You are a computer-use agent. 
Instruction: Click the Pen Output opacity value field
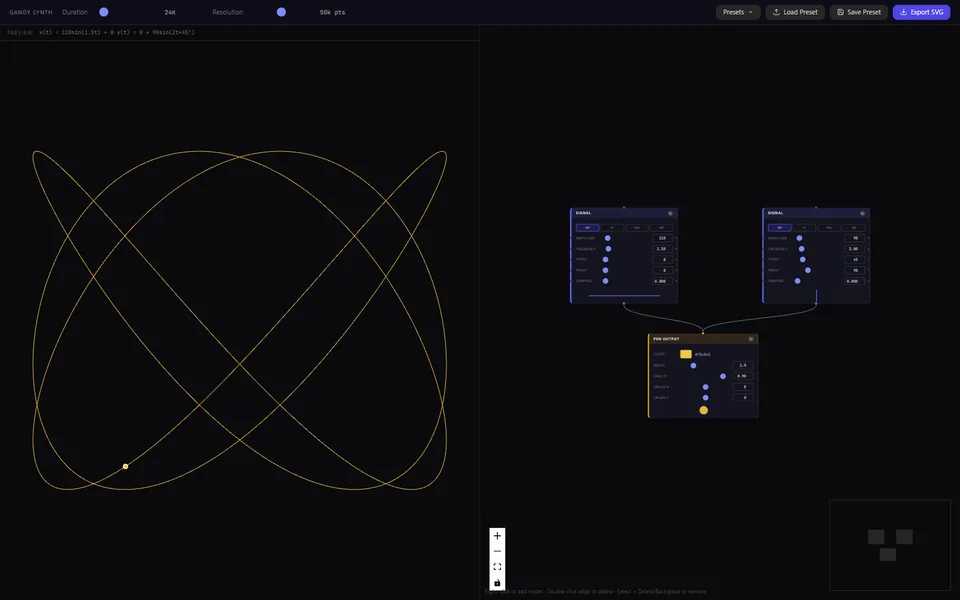coord(743,377)
